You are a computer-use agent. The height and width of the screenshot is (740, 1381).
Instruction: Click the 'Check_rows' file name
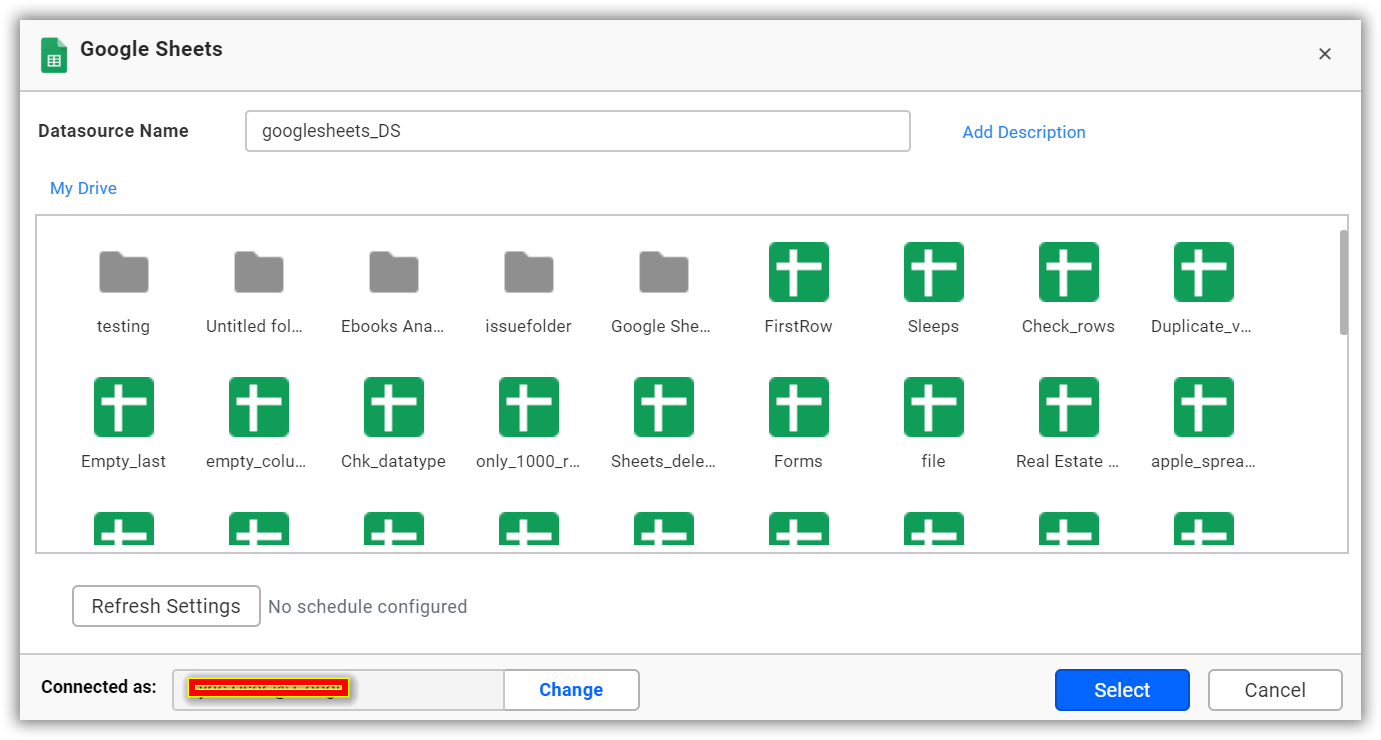[1069, 326]
